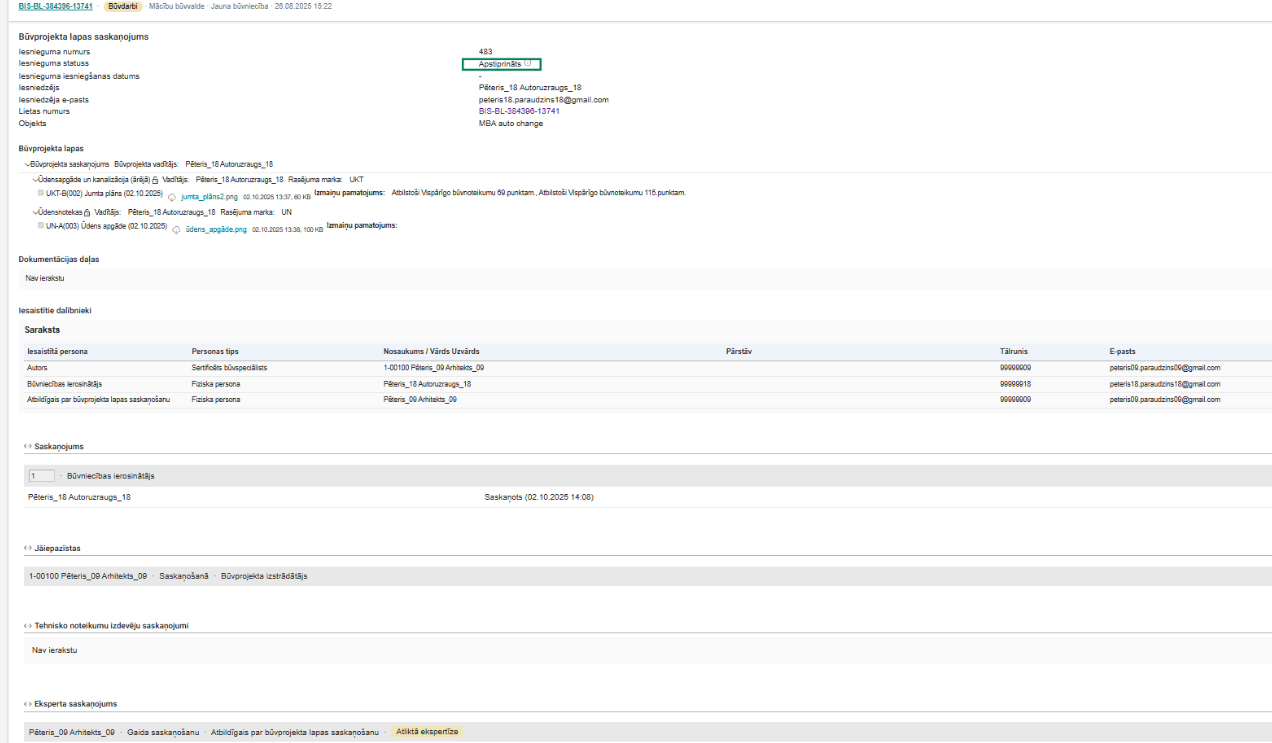Viewport: 1272px width, 743px height.
Task: Click the download icon before jumta_plāns2.png
Action: 172,198
